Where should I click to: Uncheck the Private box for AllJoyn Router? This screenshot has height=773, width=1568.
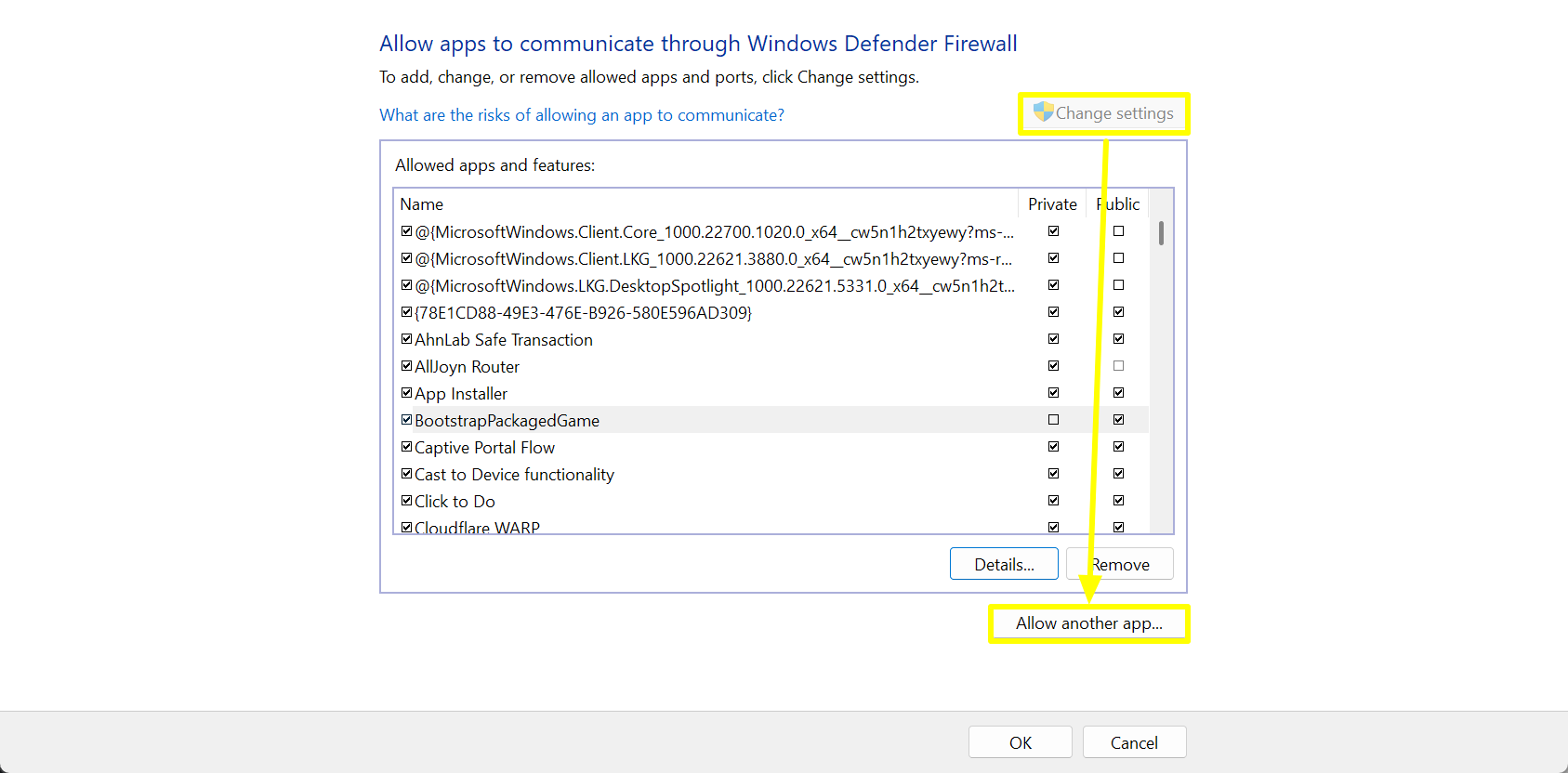(x=1053, y=366)
